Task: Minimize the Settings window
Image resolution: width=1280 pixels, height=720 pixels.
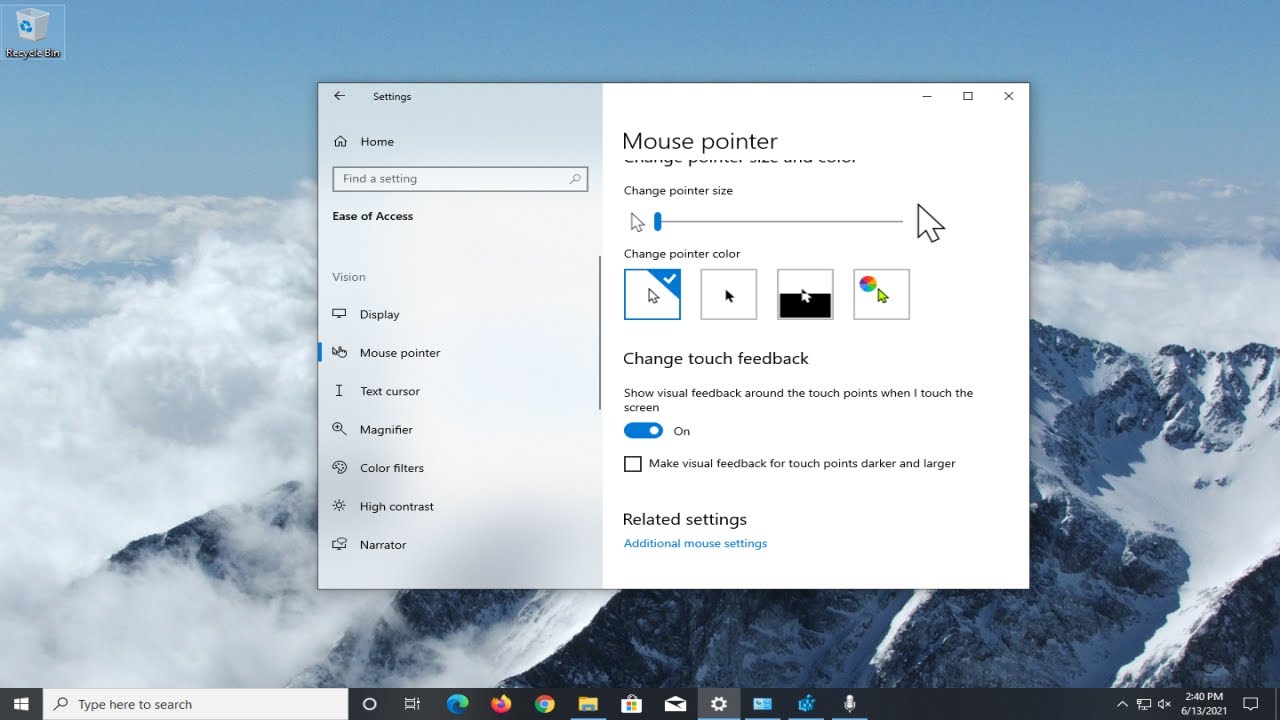Action: tap(927, 96)
